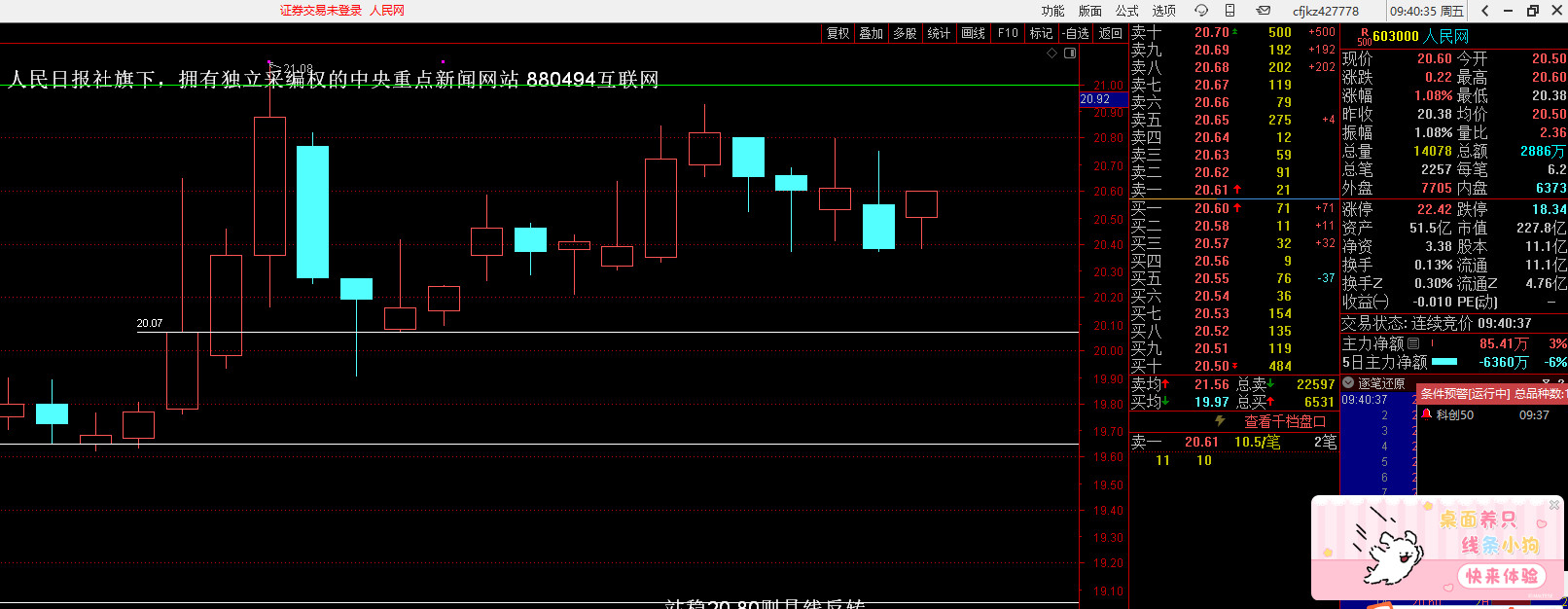Select the 科创50 alert row
The width and height of the screenshot is (1568, 609).
[1492, 414]
